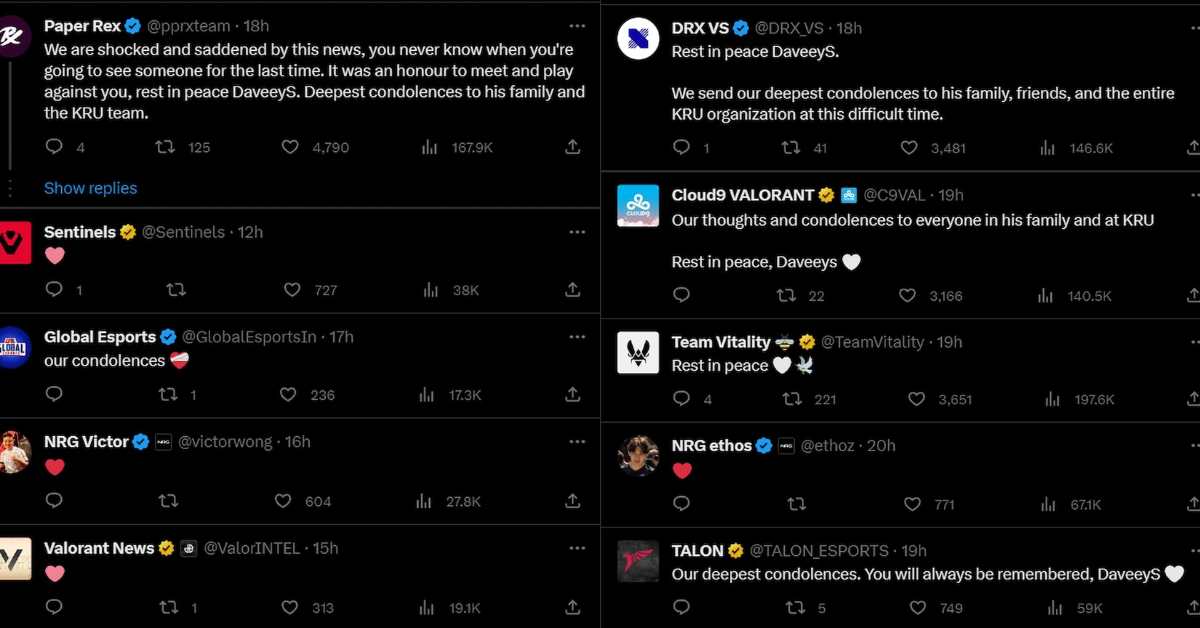Share the Global Esports tweet

(573, 394)
